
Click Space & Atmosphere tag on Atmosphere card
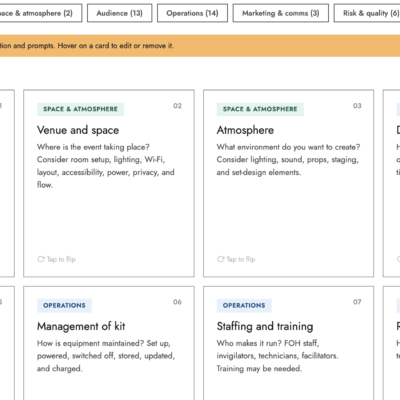coord(260,109)
